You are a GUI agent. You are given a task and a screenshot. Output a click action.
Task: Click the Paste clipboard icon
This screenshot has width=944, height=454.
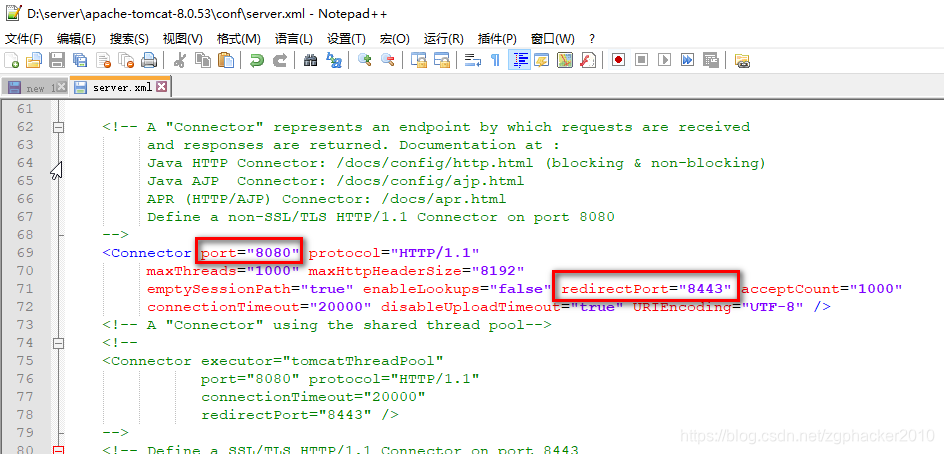[x=226, y=60]
